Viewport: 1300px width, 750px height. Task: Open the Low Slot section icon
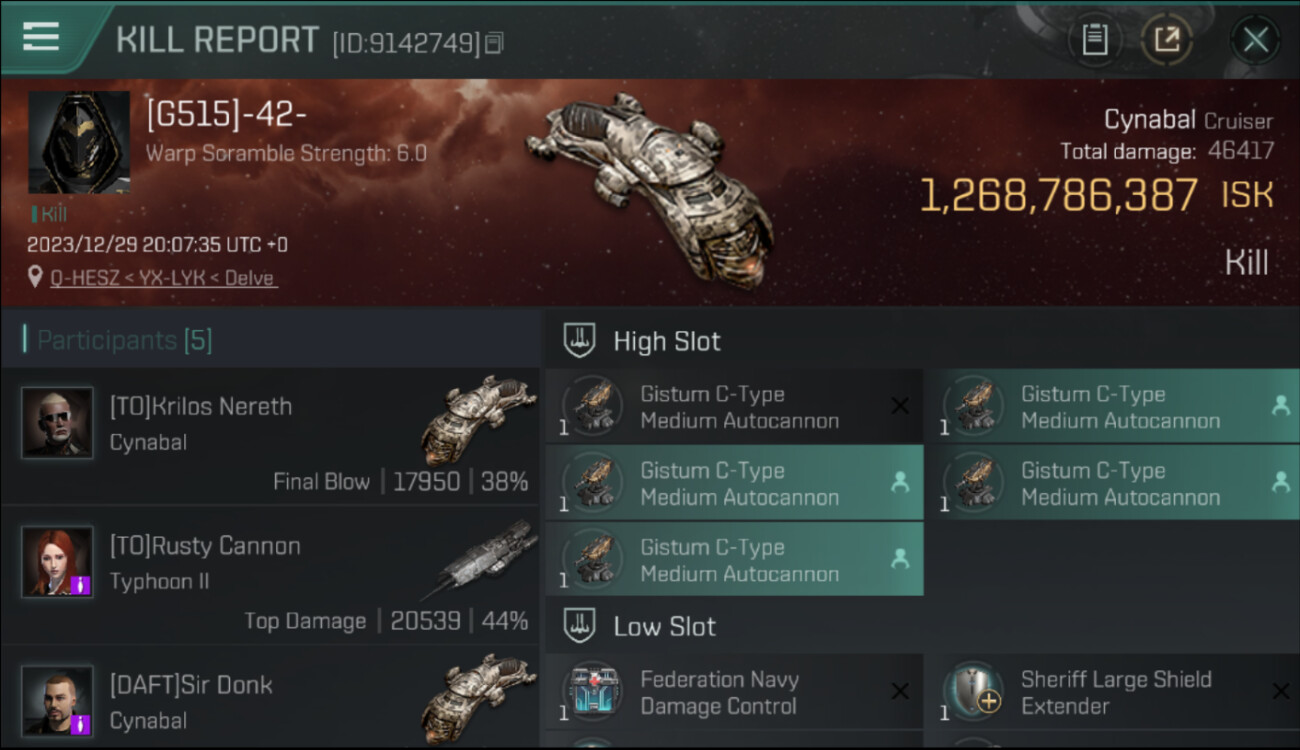(580, 627)
